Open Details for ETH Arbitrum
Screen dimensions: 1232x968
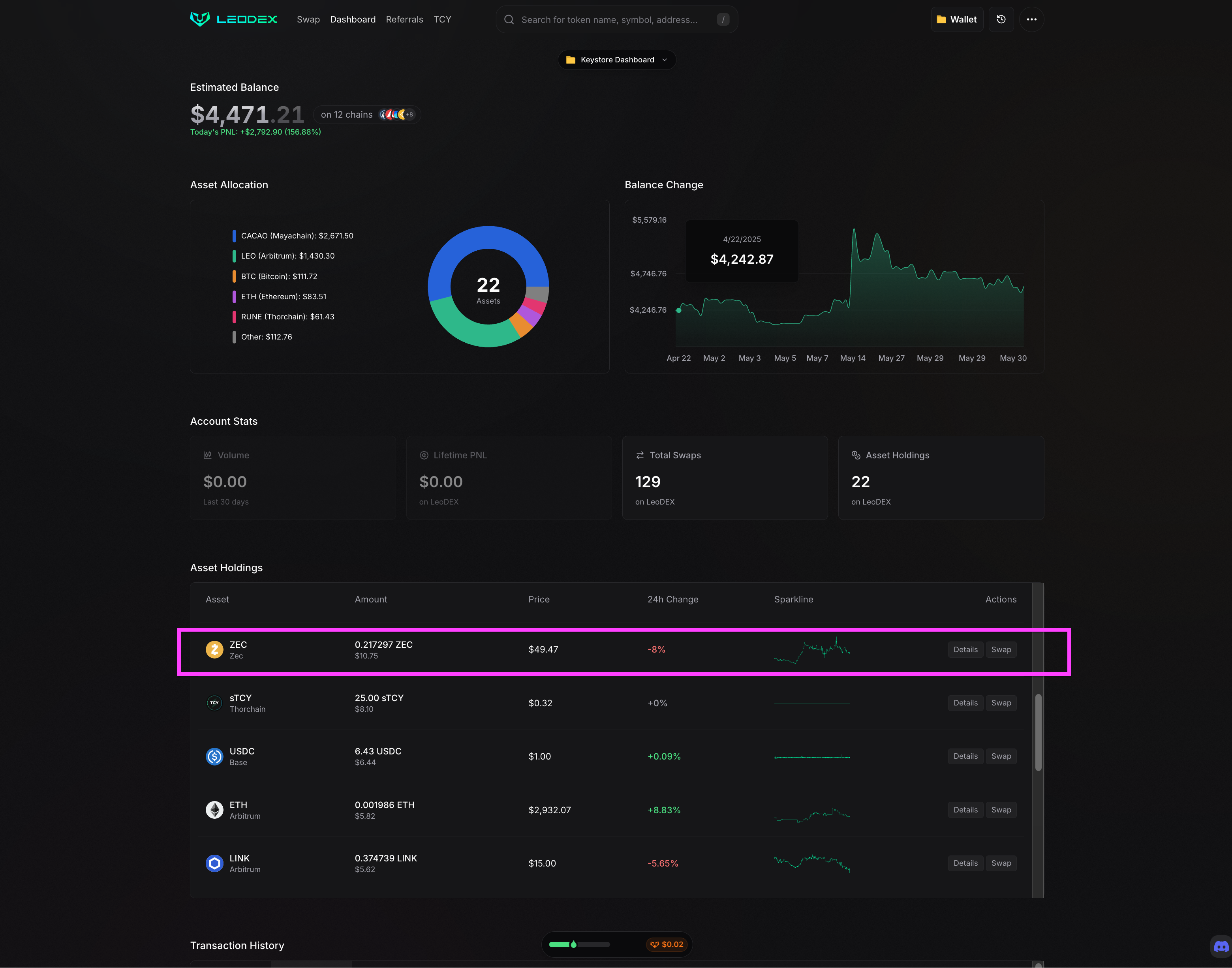pyautogui.click(x=965, y=810)
